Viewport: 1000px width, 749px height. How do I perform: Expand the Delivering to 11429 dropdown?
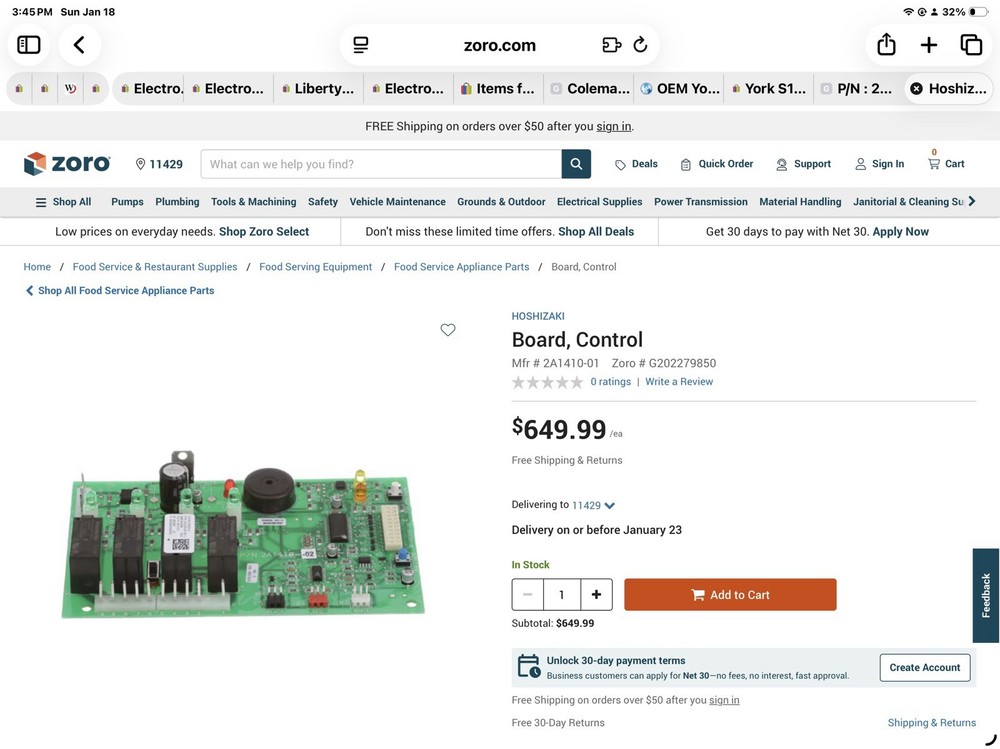point(608,505)
